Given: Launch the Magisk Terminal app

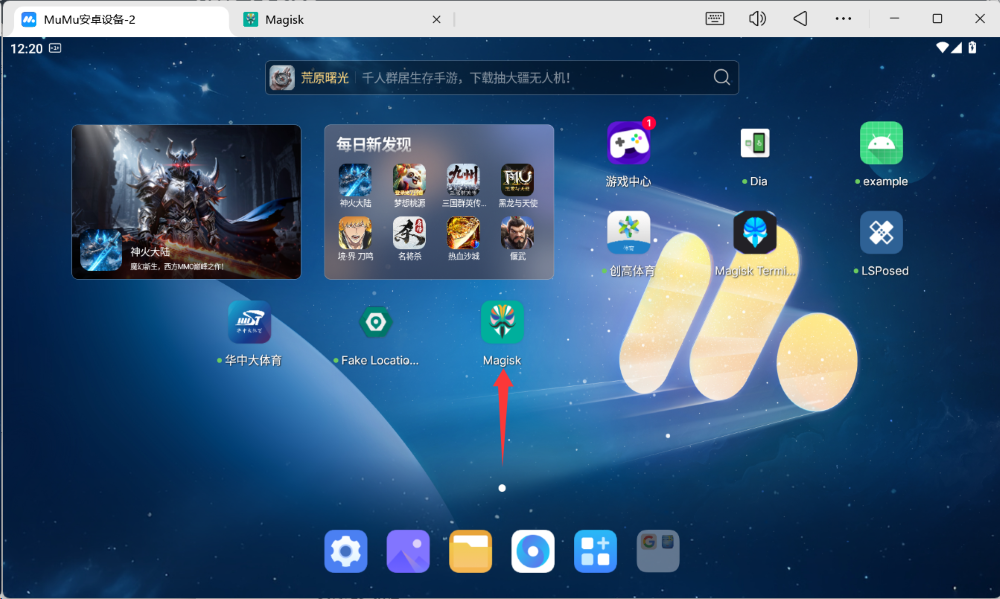Looking at the screenshot, I should 754,230.
